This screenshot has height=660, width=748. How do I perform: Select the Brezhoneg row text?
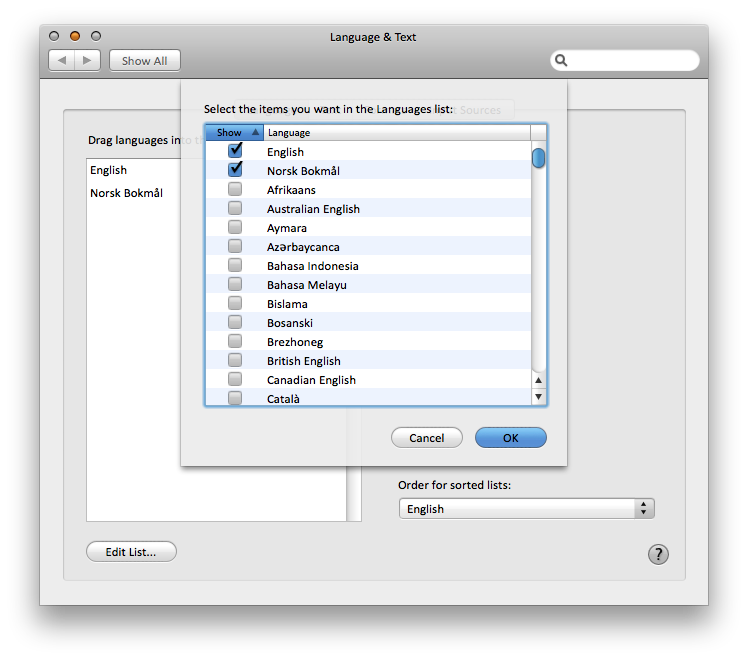click(295, 342)
